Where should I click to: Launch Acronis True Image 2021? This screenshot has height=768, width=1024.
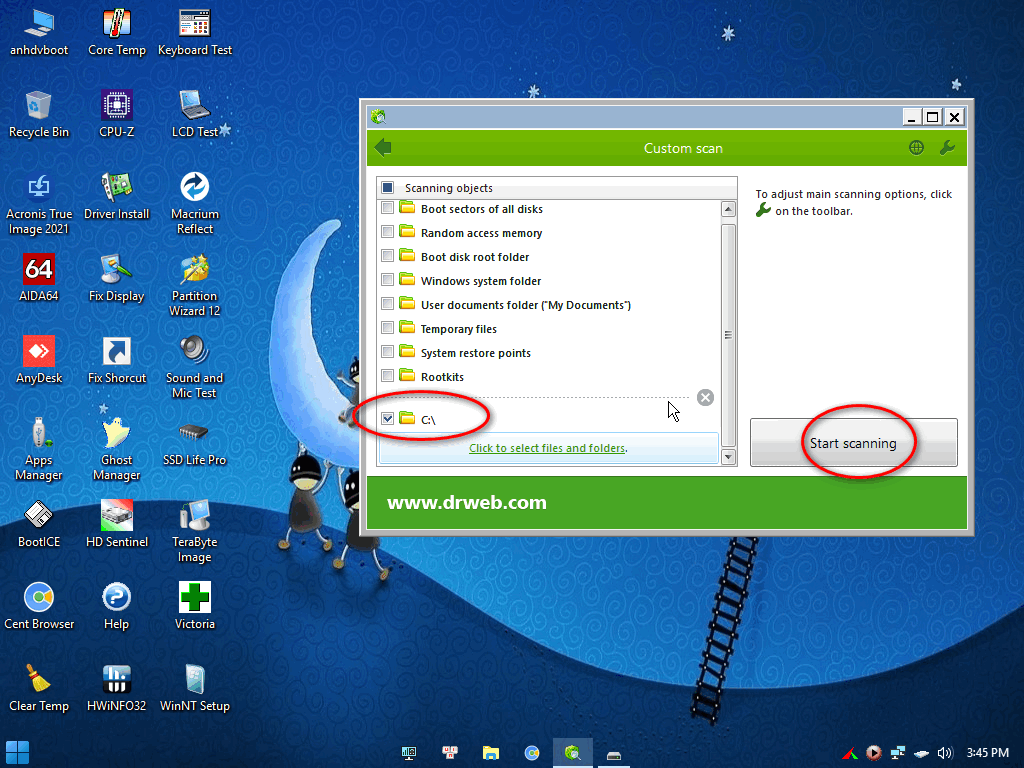[x=39, y=204]
